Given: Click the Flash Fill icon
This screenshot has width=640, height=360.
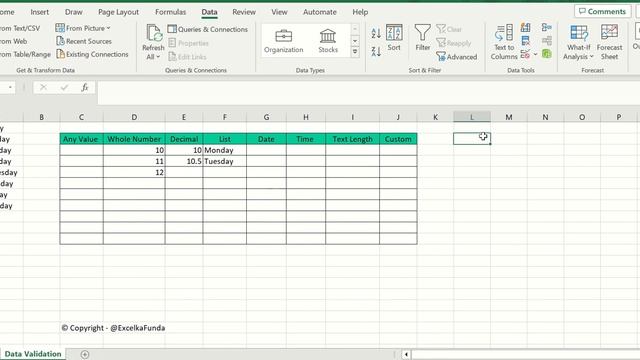Looking at the screenshot, I should (525, 28).
